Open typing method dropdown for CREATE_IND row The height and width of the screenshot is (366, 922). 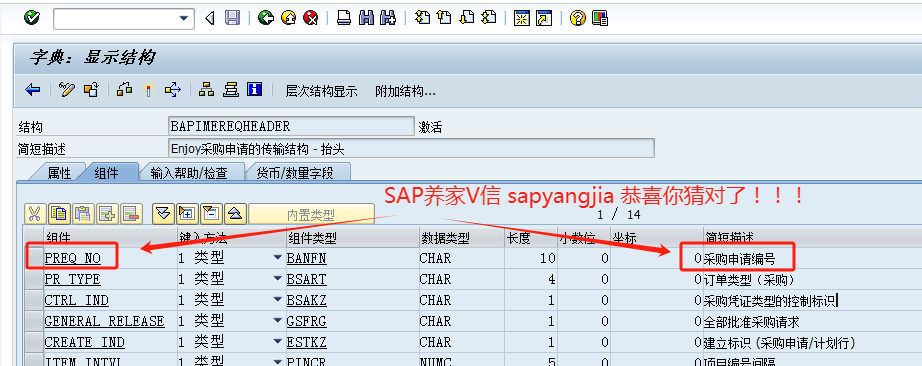[x=278, y=342]
